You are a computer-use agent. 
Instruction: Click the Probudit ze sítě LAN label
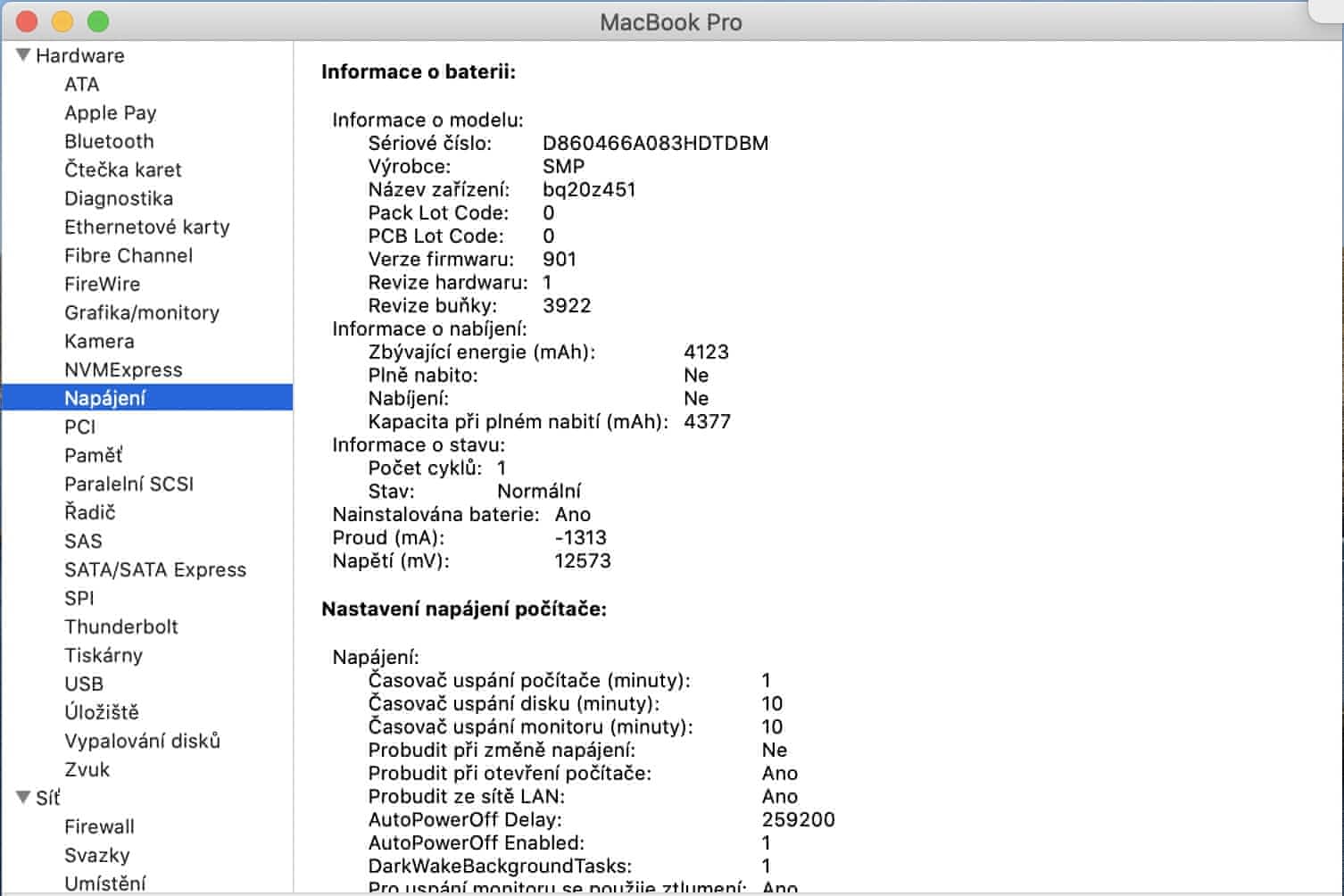pos(467,796)
